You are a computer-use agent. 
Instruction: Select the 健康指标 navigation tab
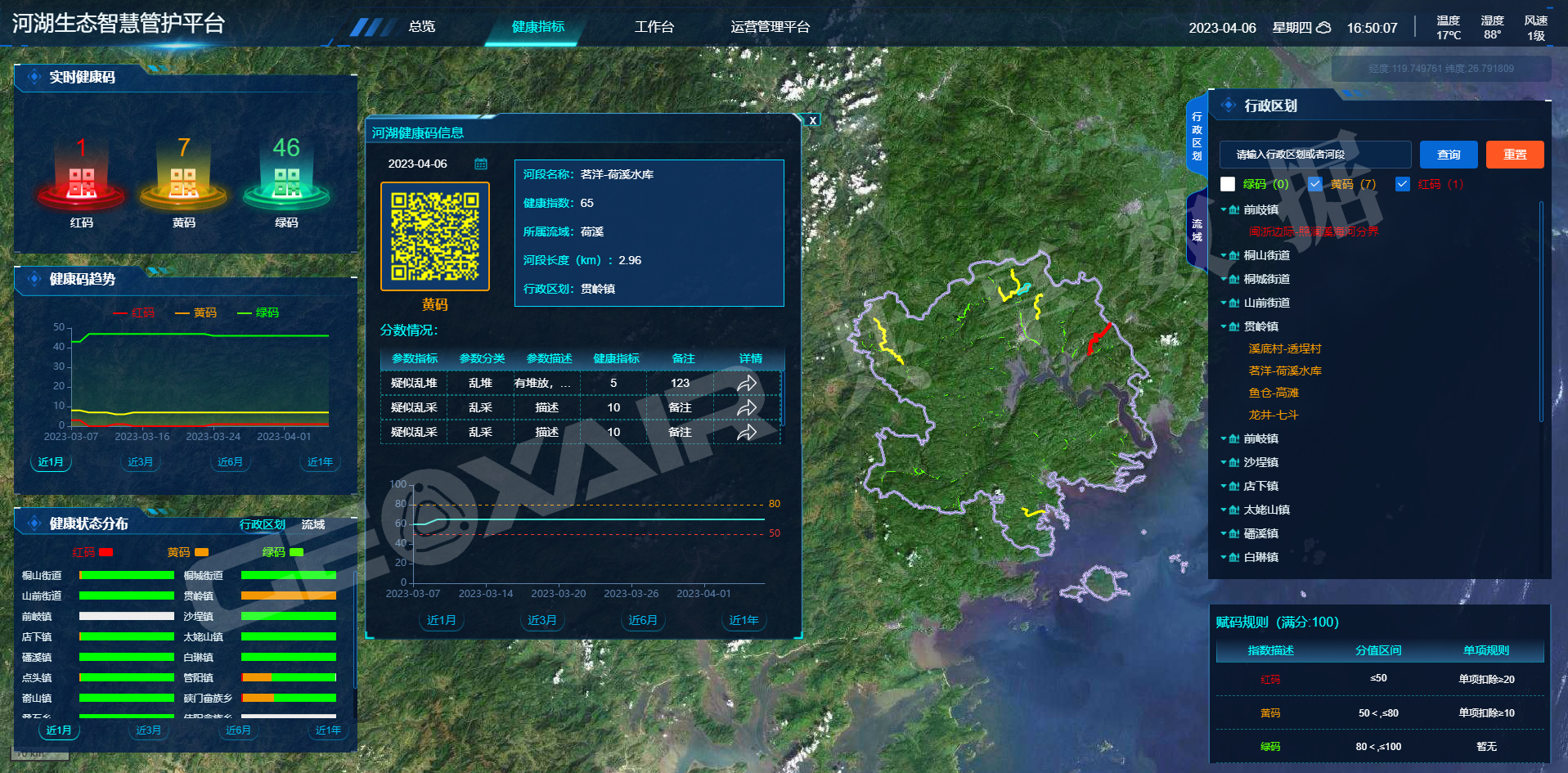538,26
